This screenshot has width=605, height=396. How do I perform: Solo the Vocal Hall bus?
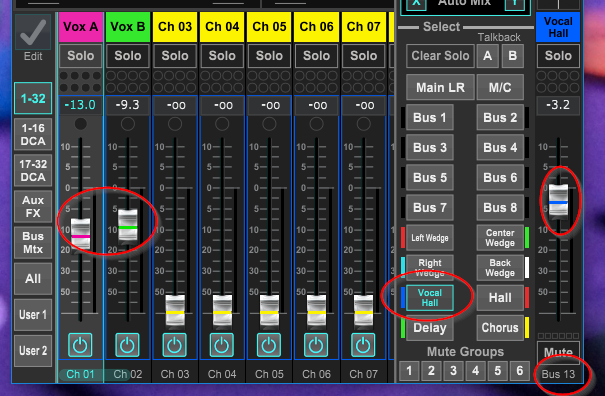(x=558, y=56)
